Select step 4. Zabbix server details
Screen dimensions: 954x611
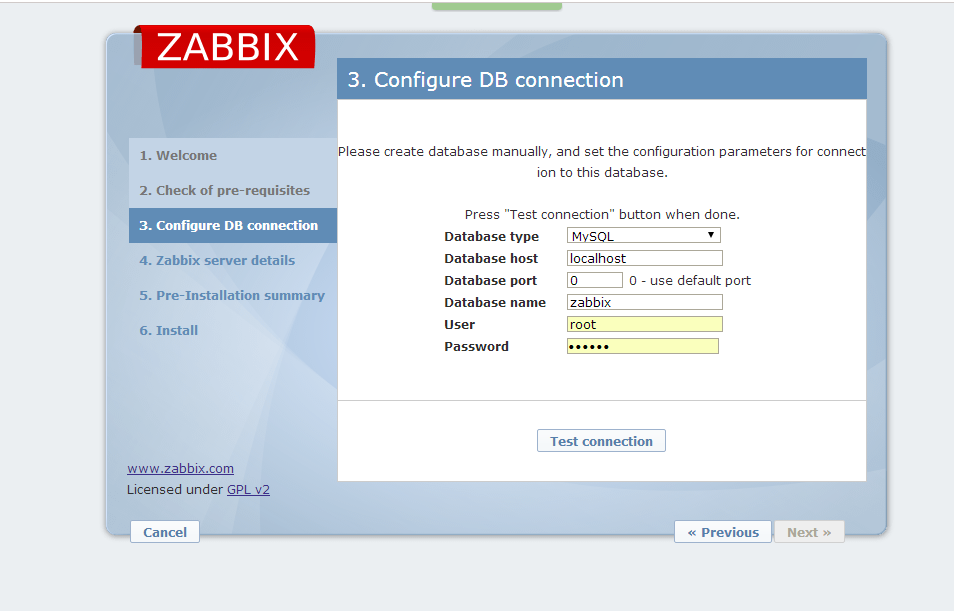coord(233,260)
